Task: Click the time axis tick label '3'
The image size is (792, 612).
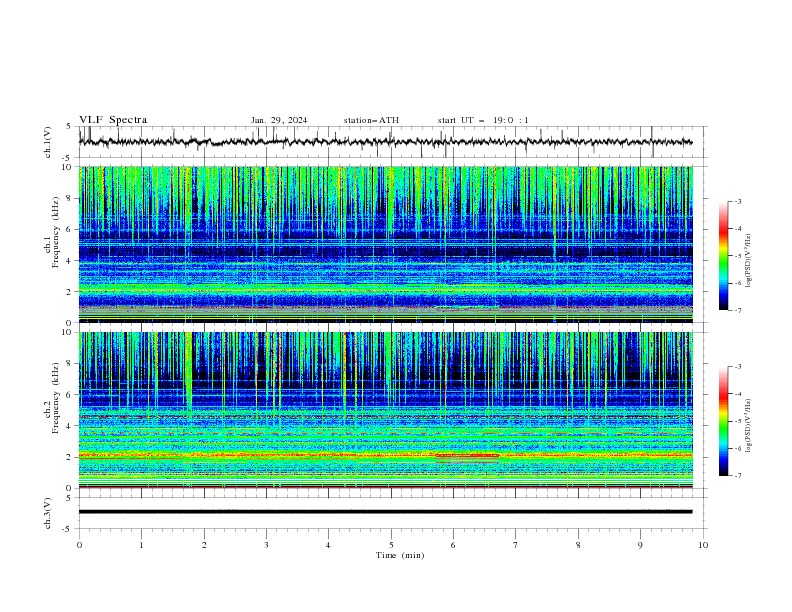Action: coord(266,545)
